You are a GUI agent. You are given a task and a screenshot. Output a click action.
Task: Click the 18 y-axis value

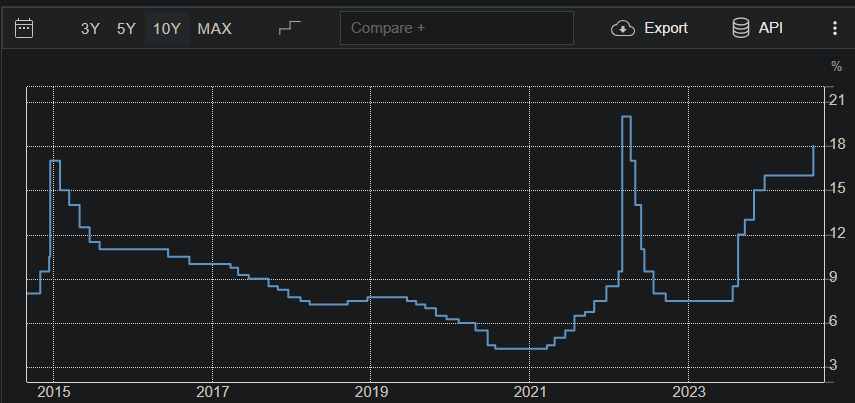click(x=837, y=144)
